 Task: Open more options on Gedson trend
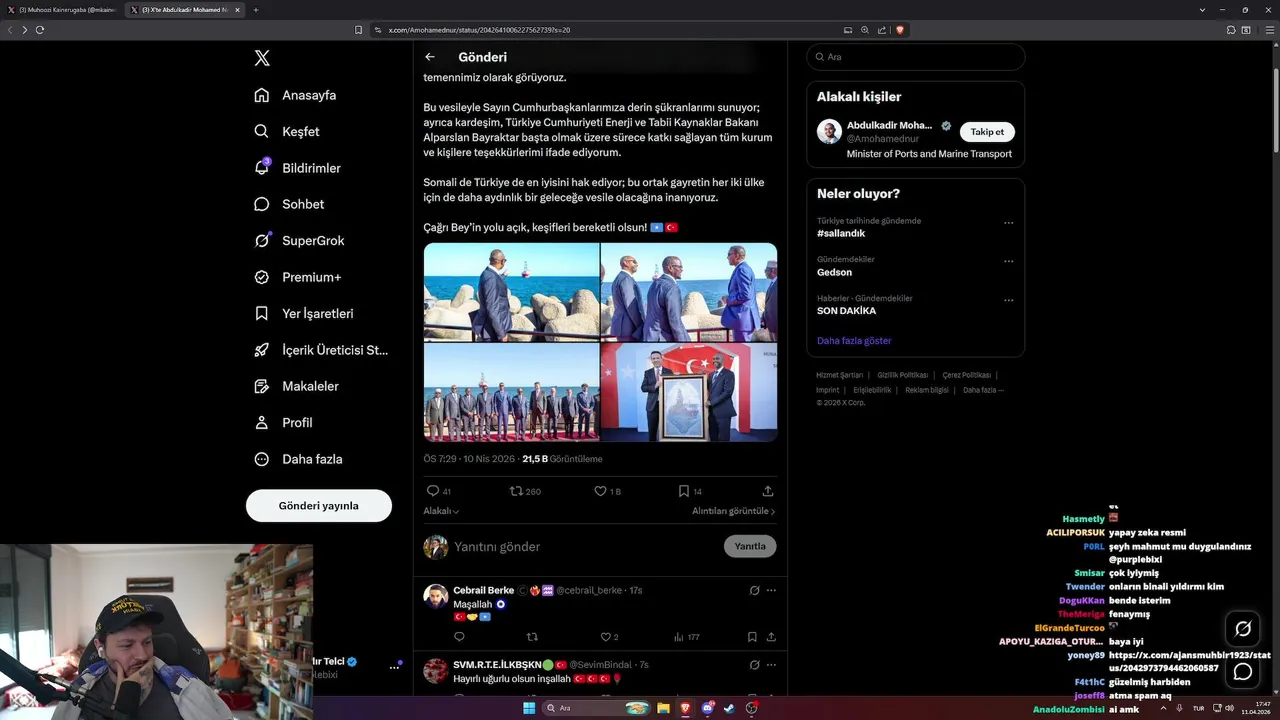pyautogui.click(x=1008, y=262)
